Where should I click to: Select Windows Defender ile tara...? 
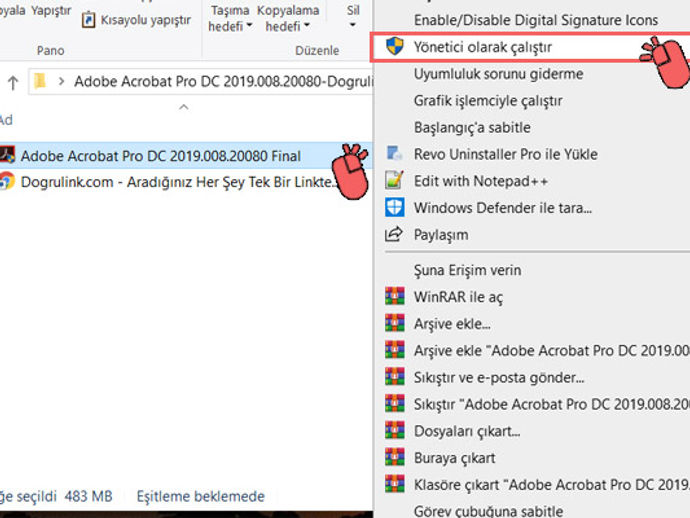pos(503,208)
